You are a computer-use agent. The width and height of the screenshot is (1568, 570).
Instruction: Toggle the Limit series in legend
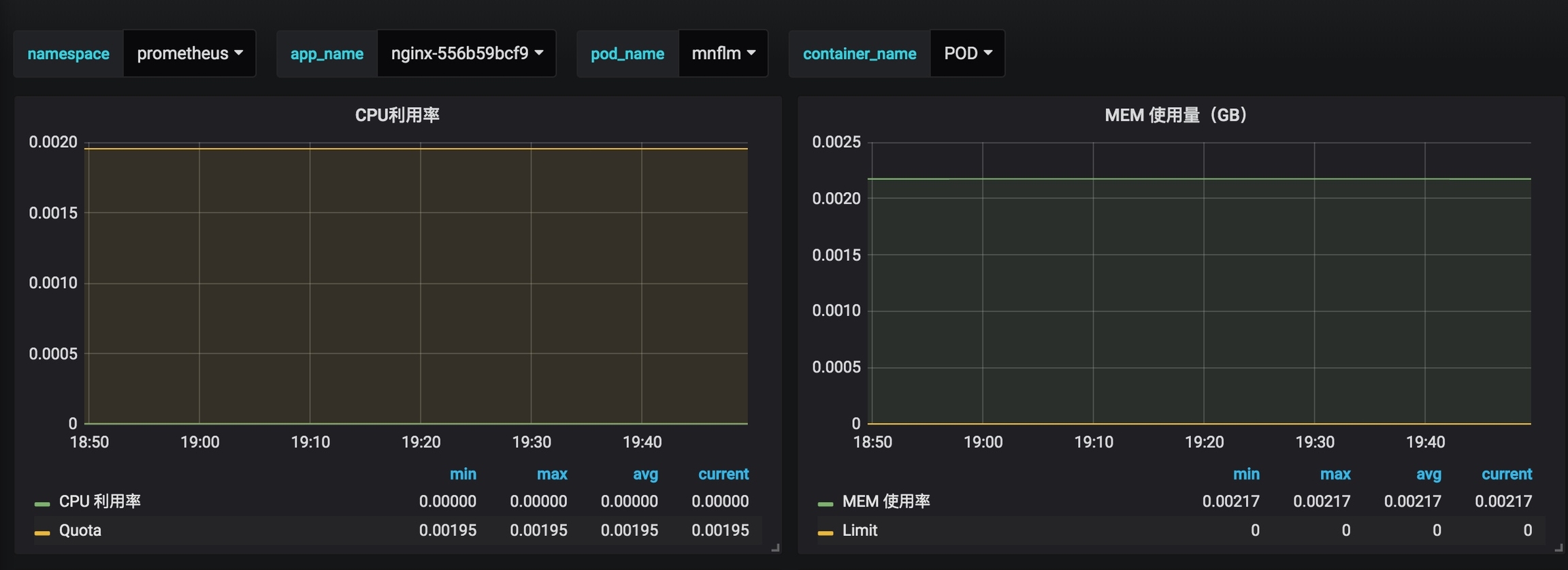[x=860, y=531]
